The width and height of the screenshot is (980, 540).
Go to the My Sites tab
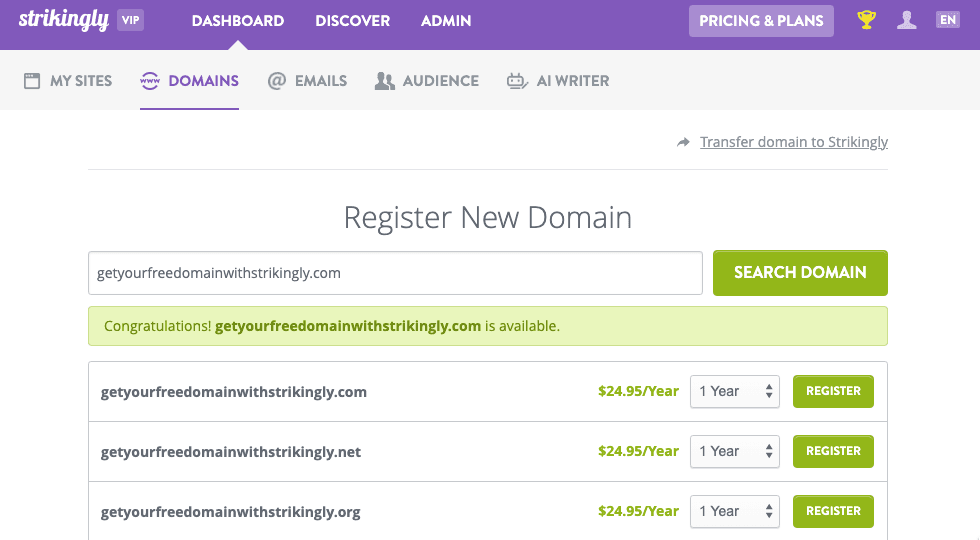[68, 81]
